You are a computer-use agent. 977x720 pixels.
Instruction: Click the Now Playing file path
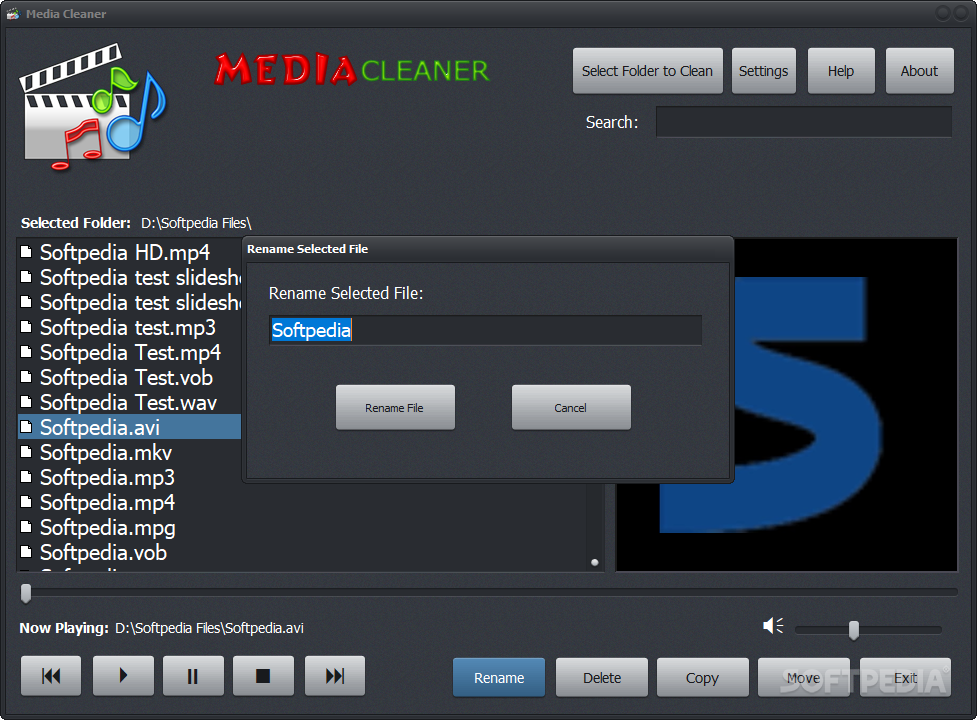click(209, 628)
